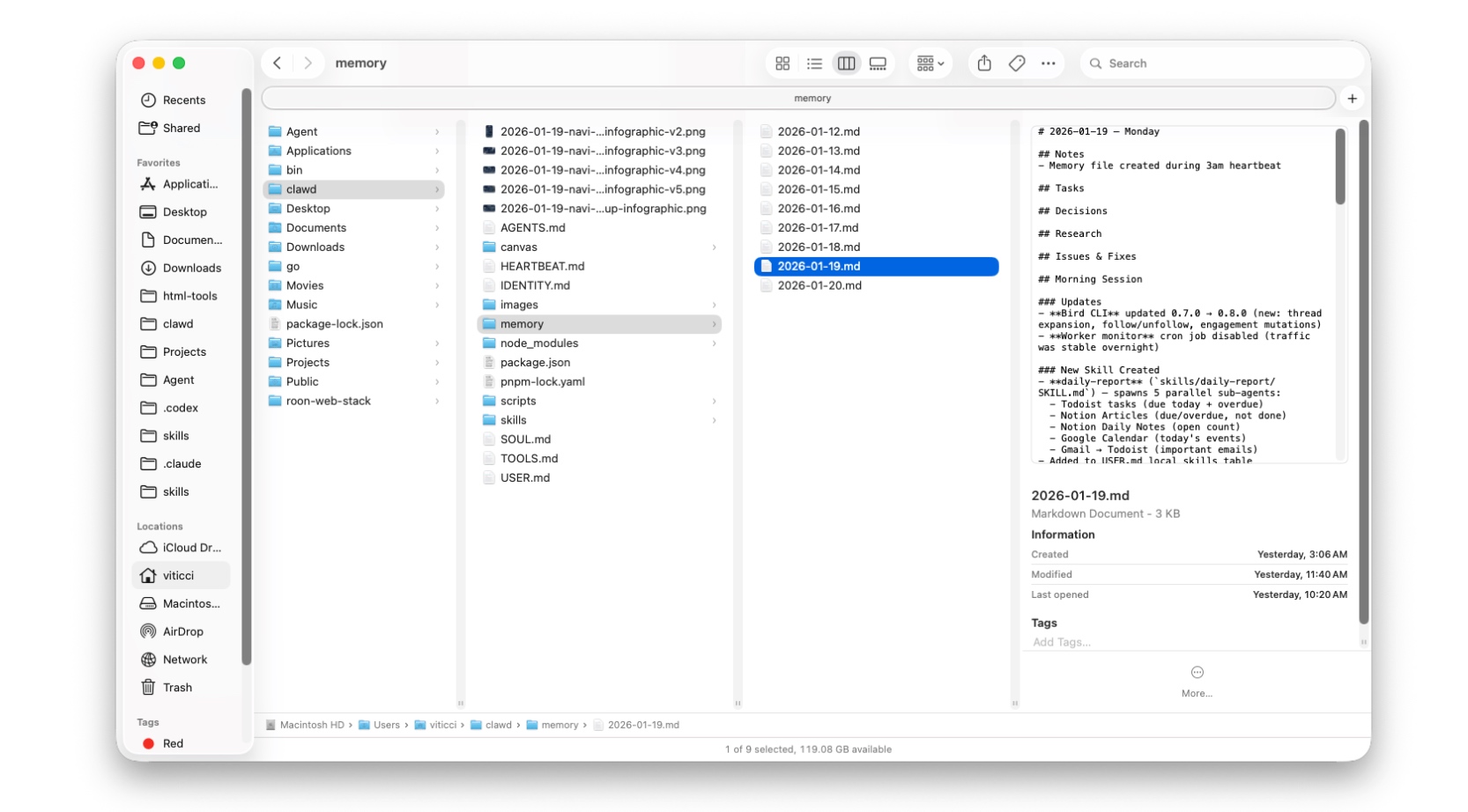Click the Share toolbar icon

coord(984,63)
